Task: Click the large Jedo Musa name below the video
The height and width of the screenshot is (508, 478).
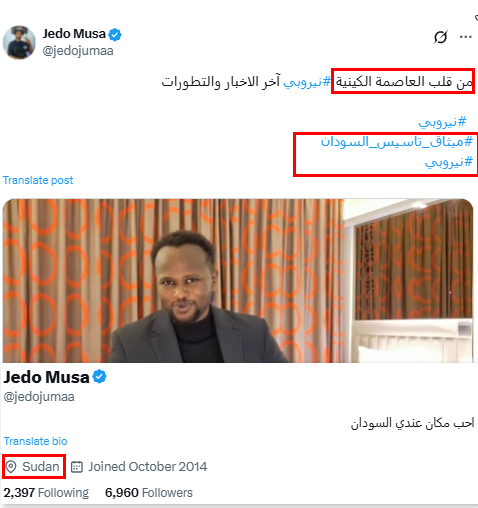Action: [47, 377]
